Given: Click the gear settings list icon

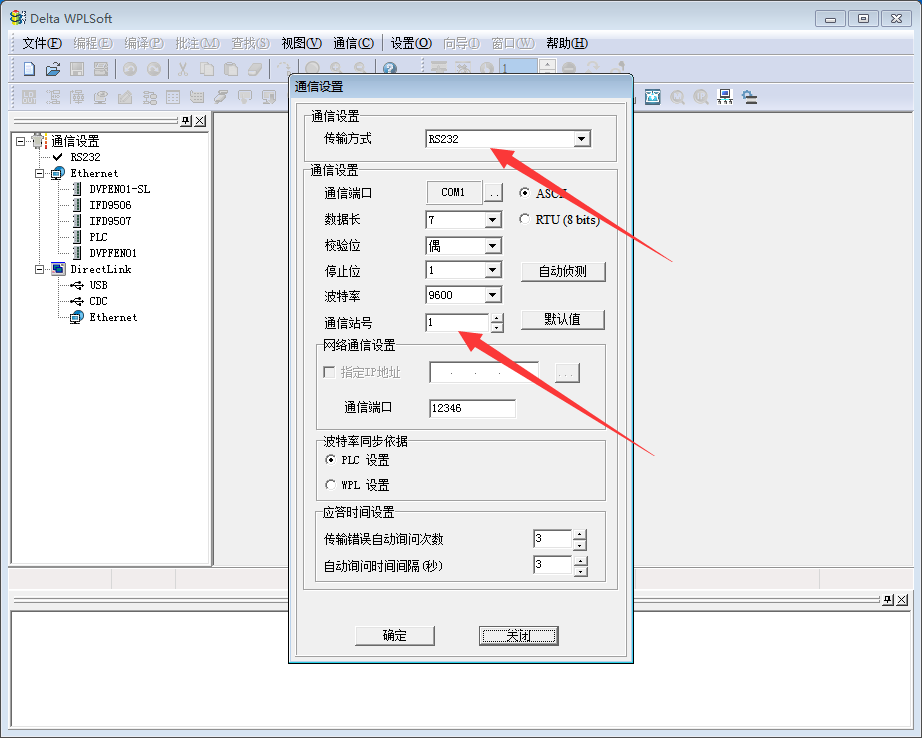Looking at the screenshot, I should [x=749, y=97].
